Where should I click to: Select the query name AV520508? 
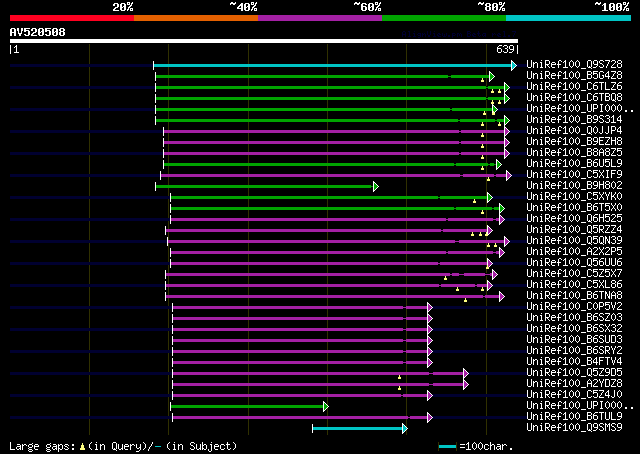tap(38, 32)
